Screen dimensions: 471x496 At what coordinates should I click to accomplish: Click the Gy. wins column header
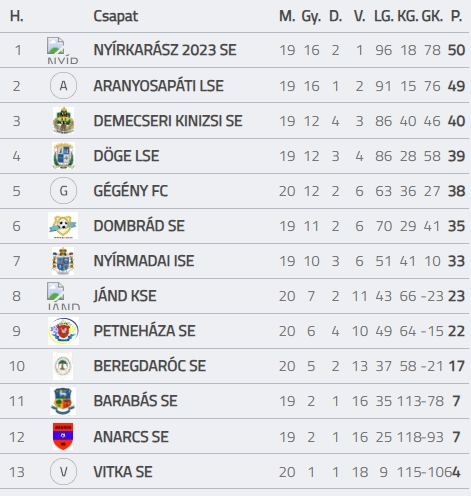(x=311, y=16)
